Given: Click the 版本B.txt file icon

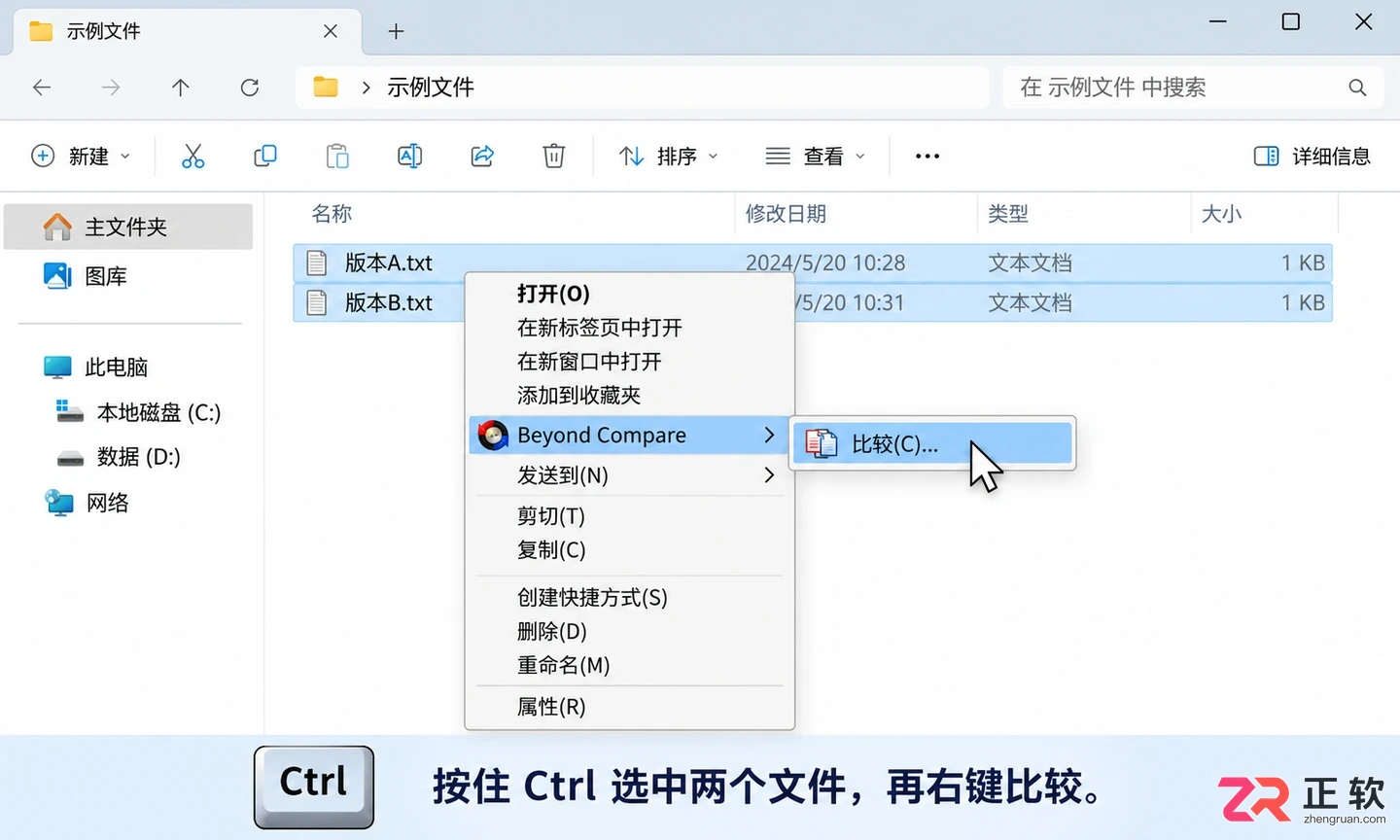Looking at the screenshot, I should (x=316, y=302).
